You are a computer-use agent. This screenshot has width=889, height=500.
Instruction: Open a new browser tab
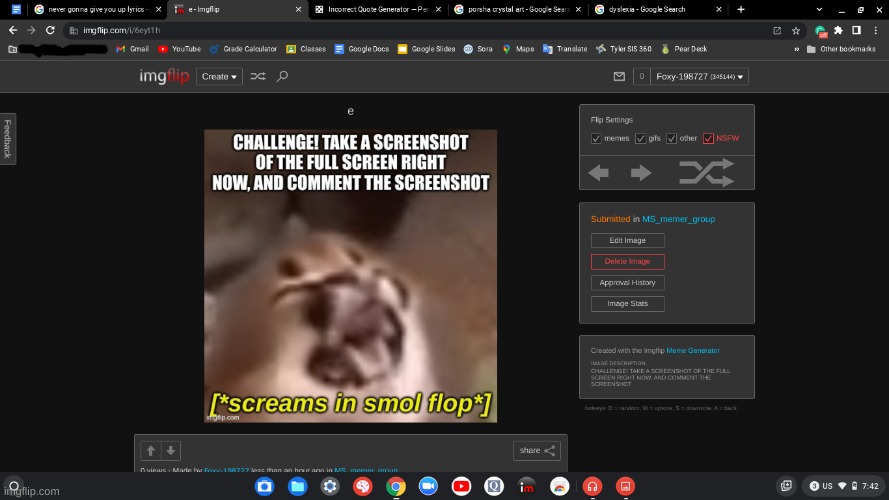[741, 9]
